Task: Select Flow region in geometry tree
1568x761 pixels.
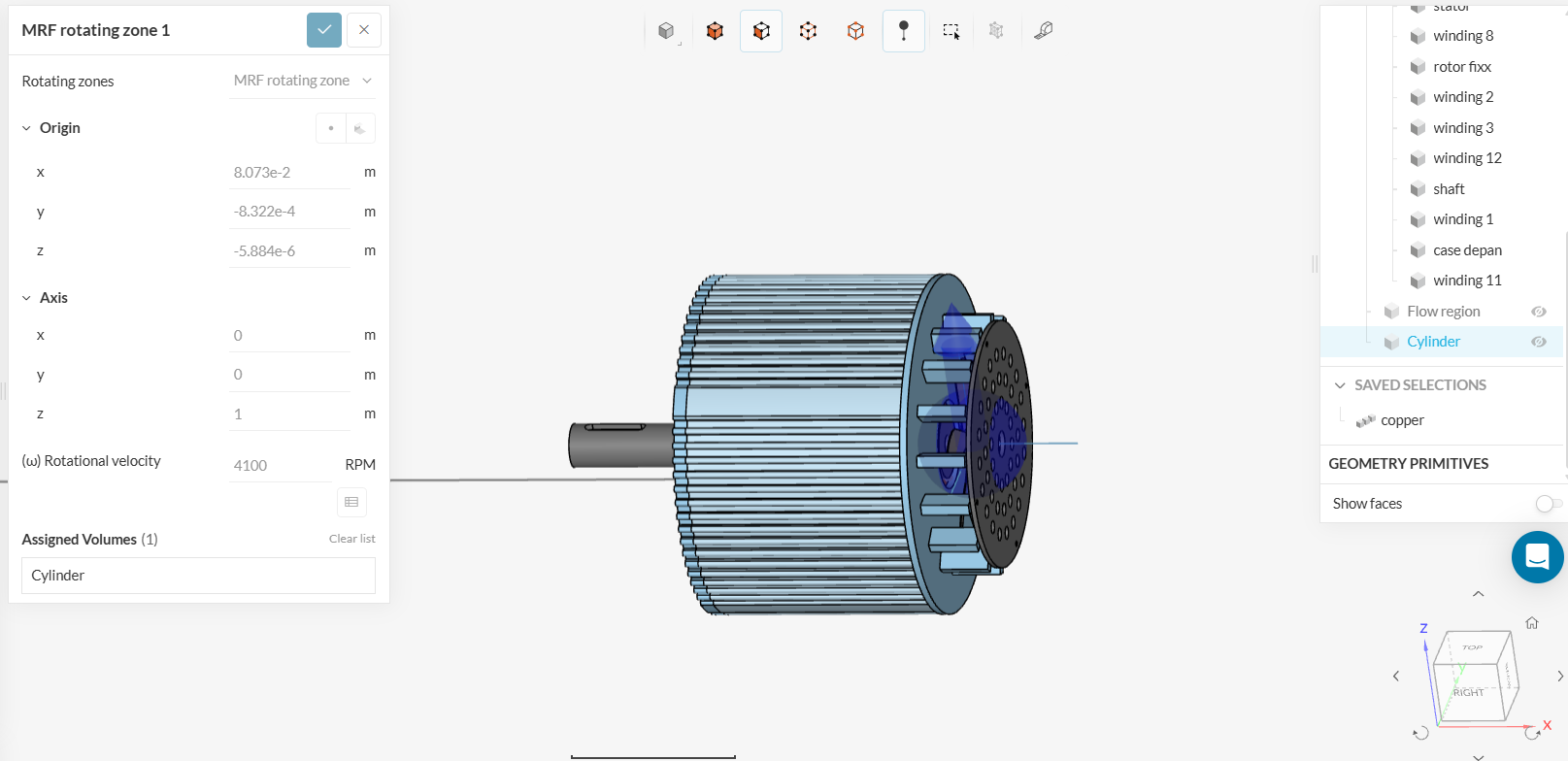Action: pyautogui.click(x=1444, y=312)
